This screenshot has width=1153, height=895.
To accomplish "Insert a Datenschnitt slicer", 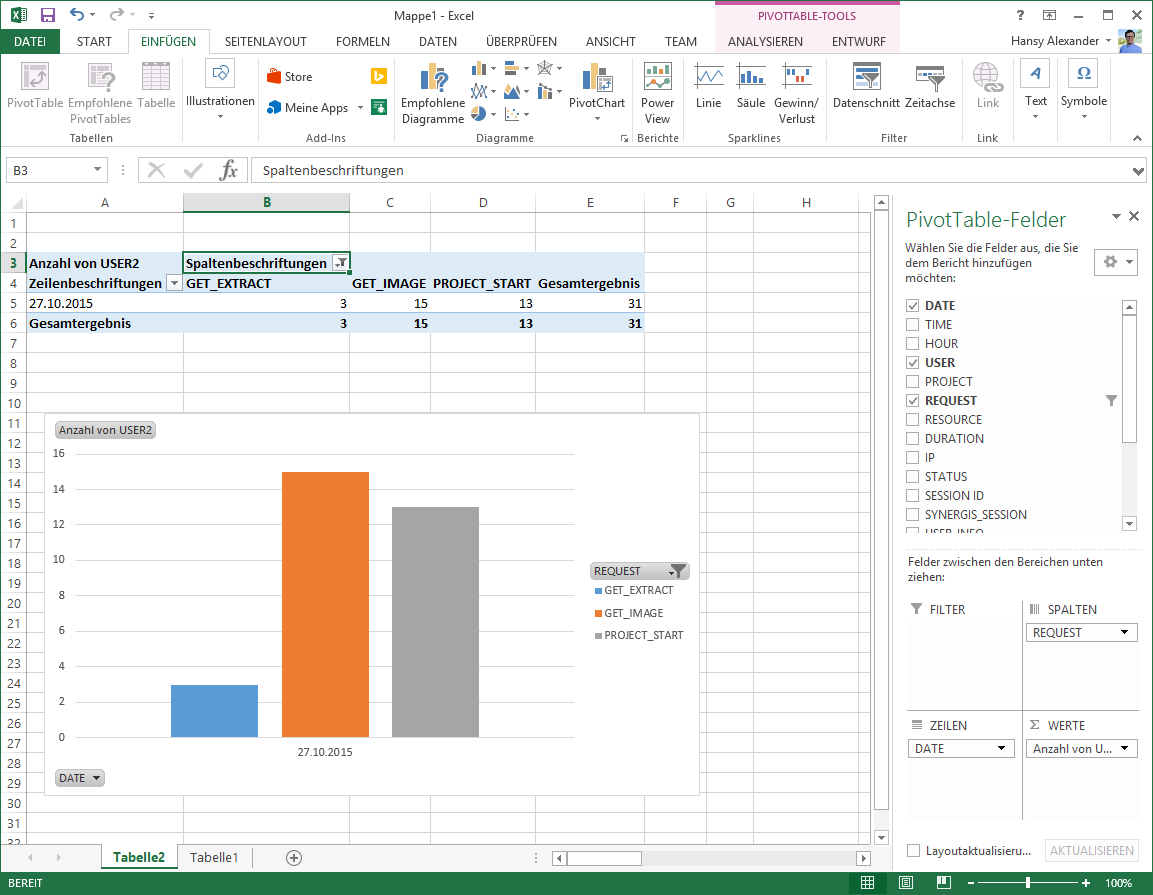I will click(865, 84).
